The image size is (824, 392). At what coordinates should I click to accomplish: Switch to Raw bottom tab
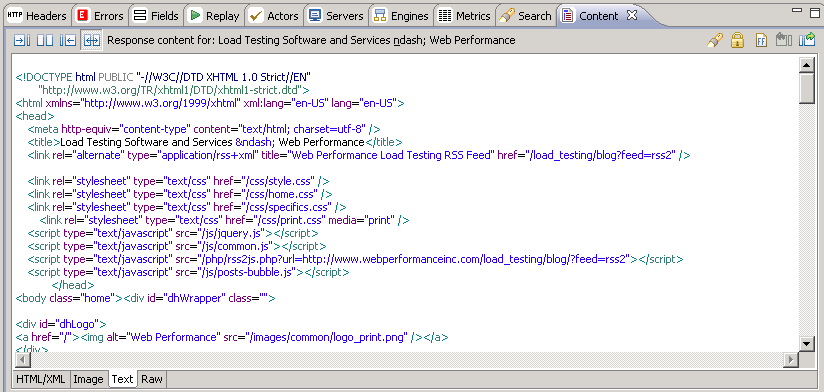pos(152,379)
